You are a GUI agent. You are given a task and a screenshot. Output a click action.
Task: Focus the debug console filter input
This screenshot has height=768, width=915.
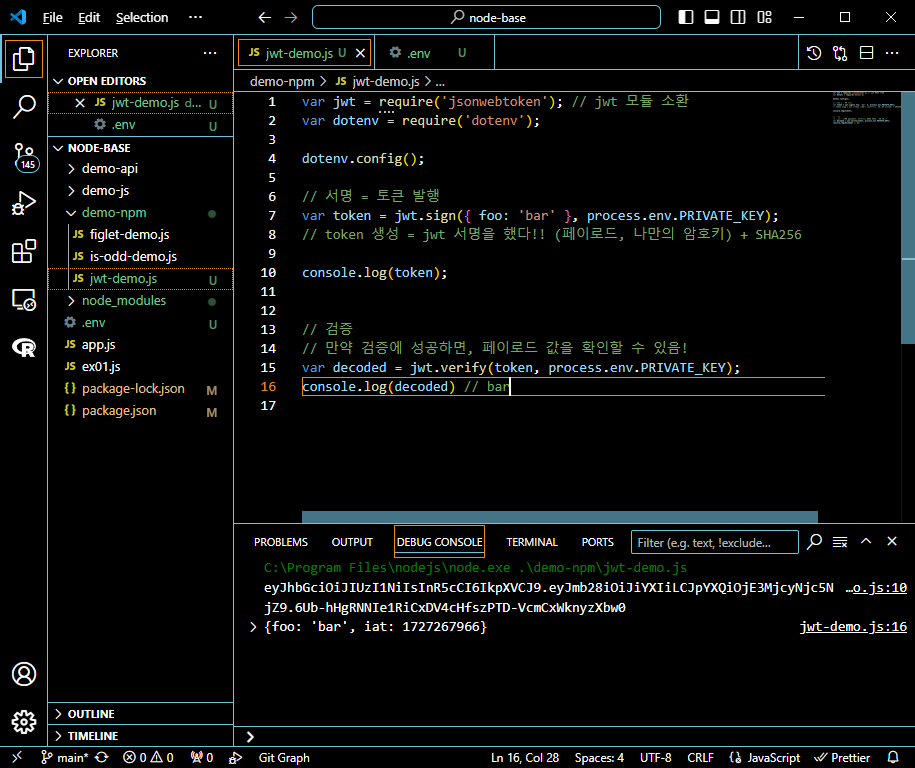pyautogui.click(x=714, y=542)
